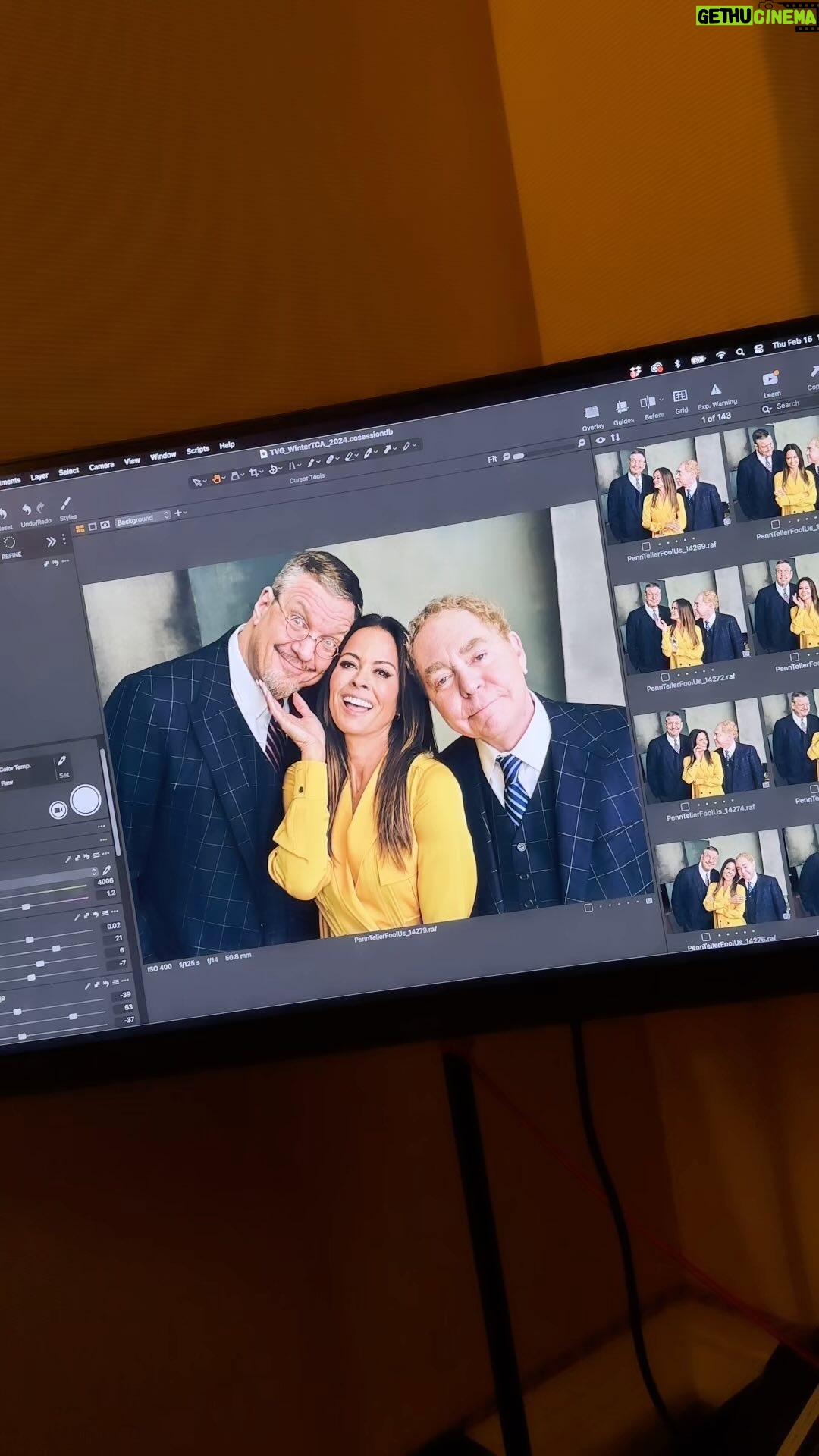Viewport: 819px width, 1456px height.
Task: Select the Pan hand cursor tool
Action: tap(216, 479)
